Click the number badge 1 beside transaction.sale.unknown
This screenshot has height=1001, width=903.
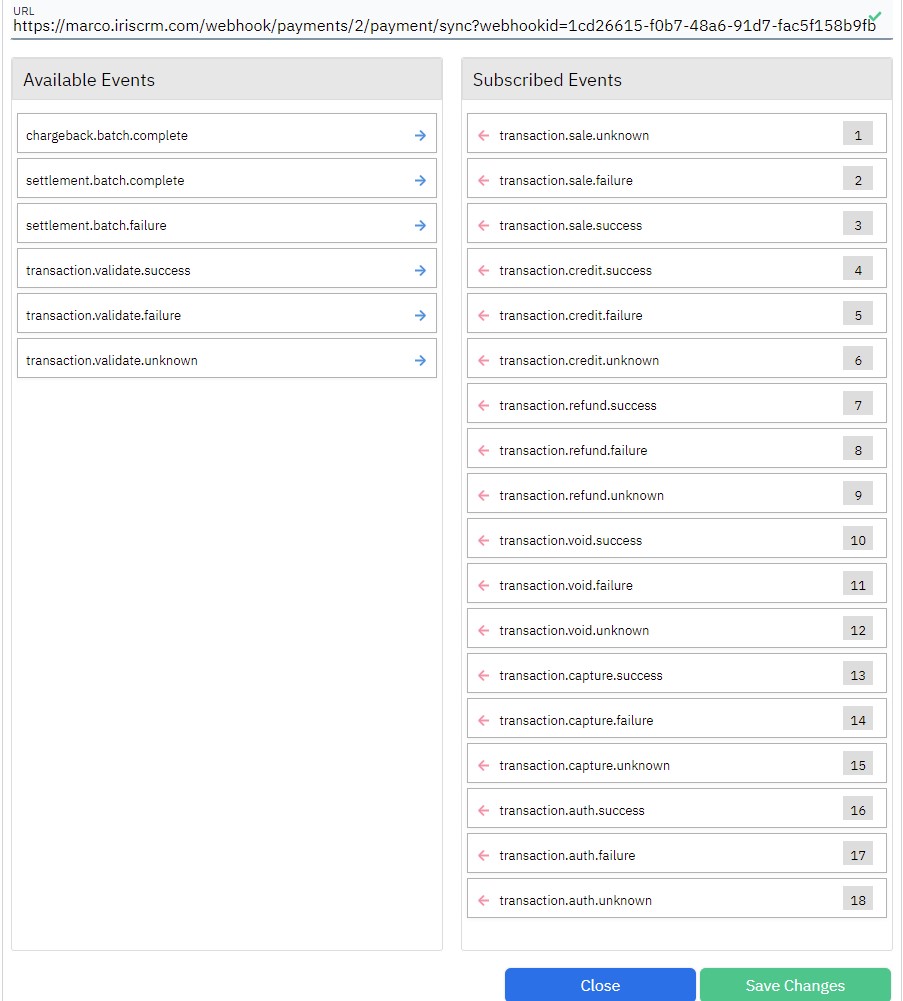pos(857,134)
